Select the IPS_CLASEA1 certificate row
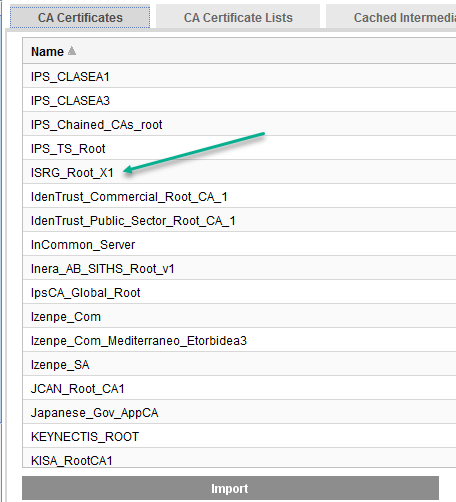This screenshot has height=502, width=456. point(239,76)
